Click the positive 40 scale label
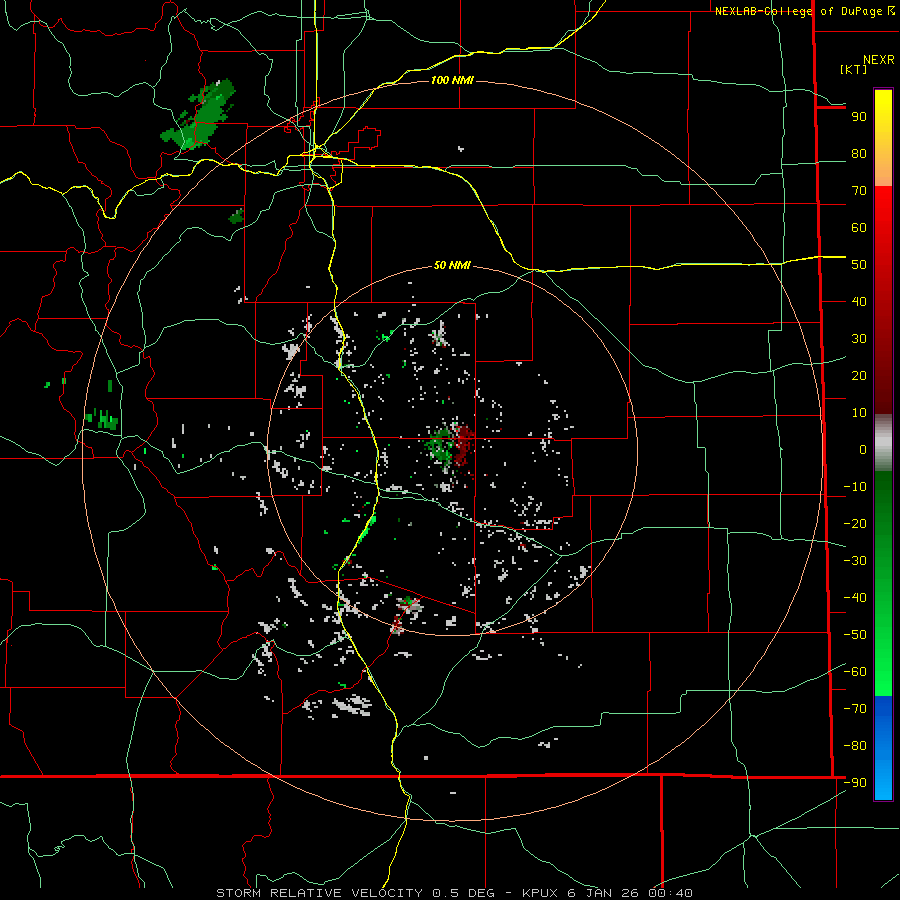 (859, 302)
